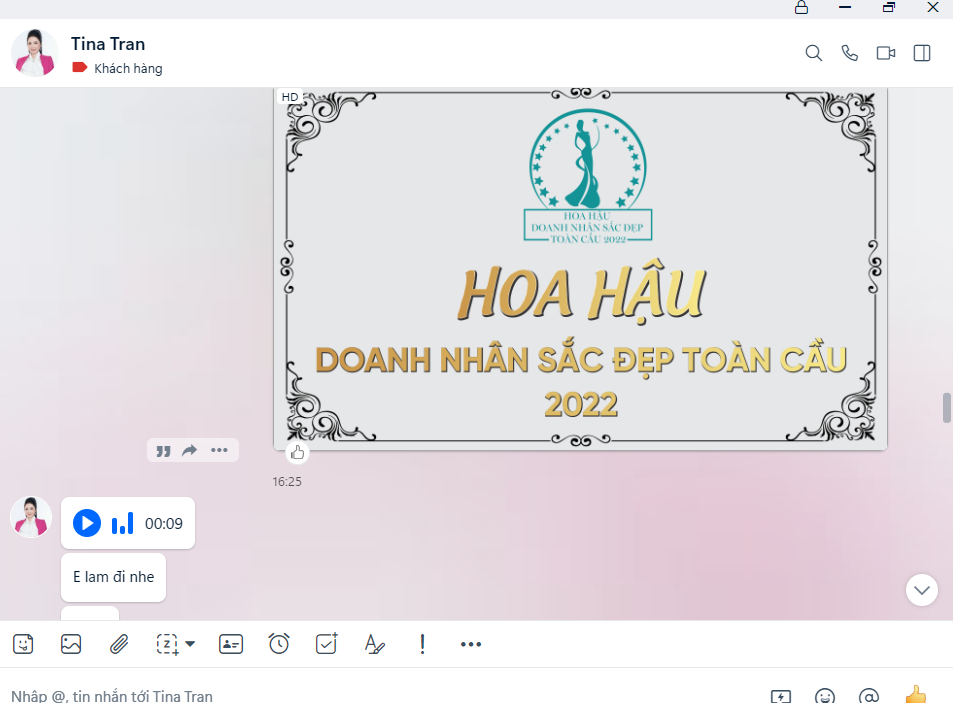This screenshot has height=703, width=964.
Task: Attach a file using the paperclip icon
Action: point(119,645)
